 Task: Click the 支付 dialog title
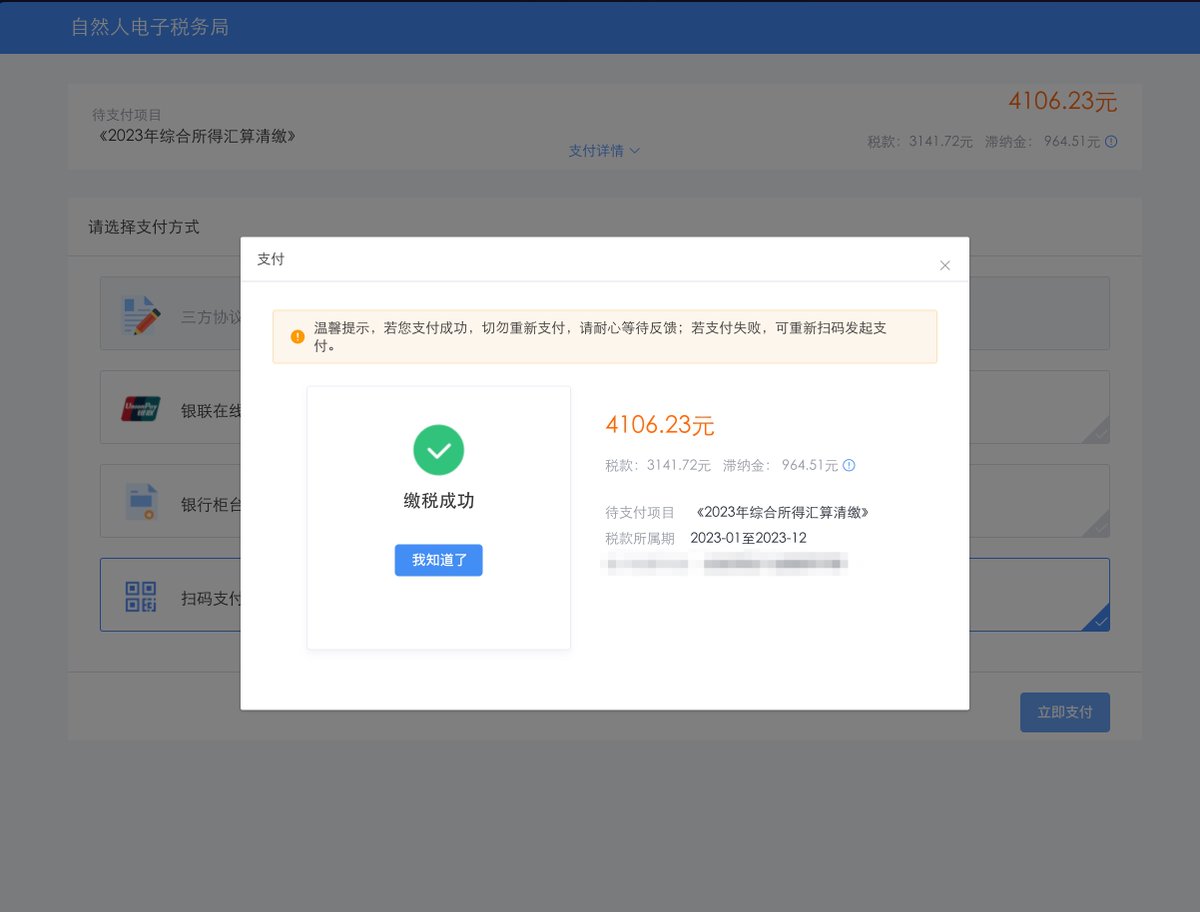point(271,259)
